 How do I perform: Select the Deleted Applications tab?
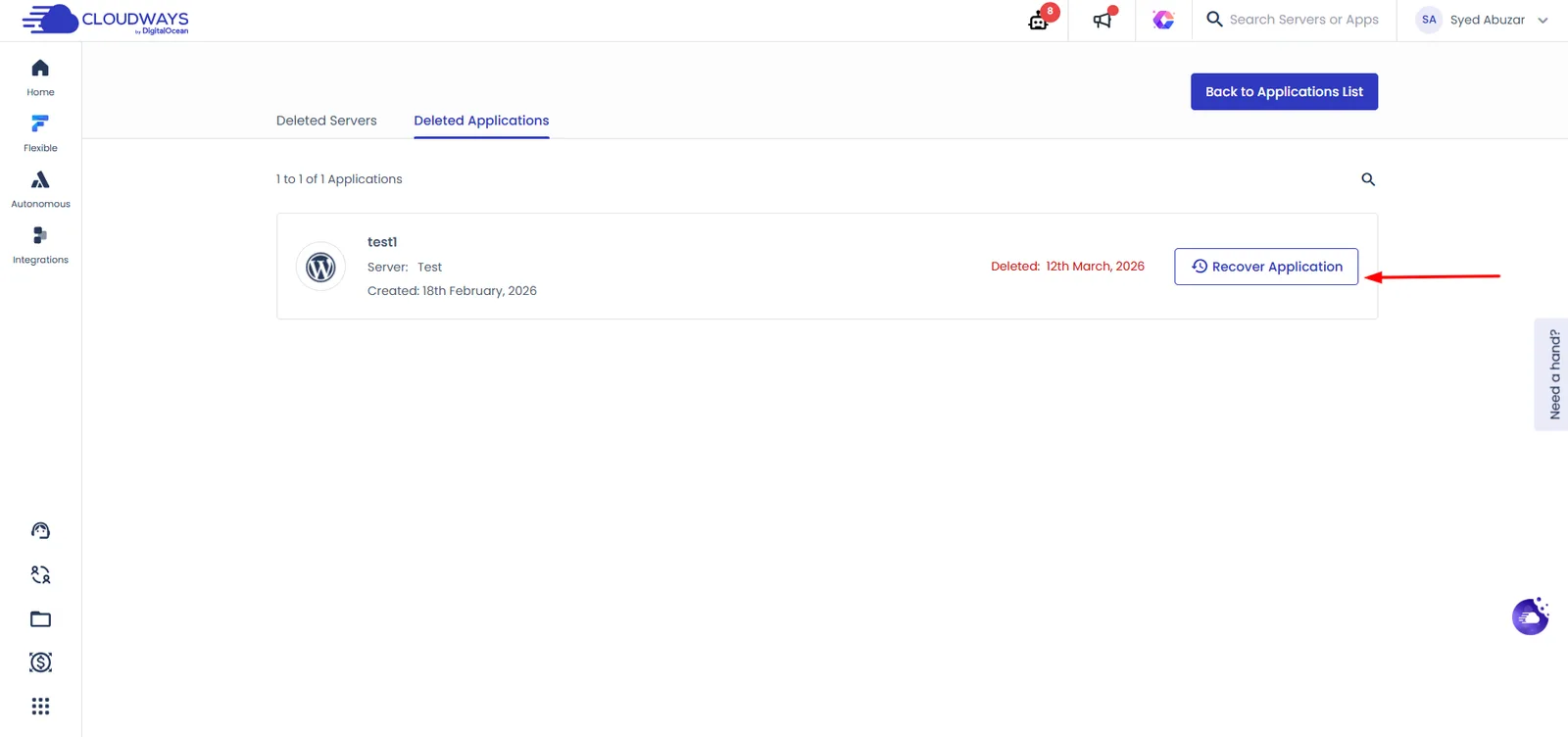tap(481, 121)
